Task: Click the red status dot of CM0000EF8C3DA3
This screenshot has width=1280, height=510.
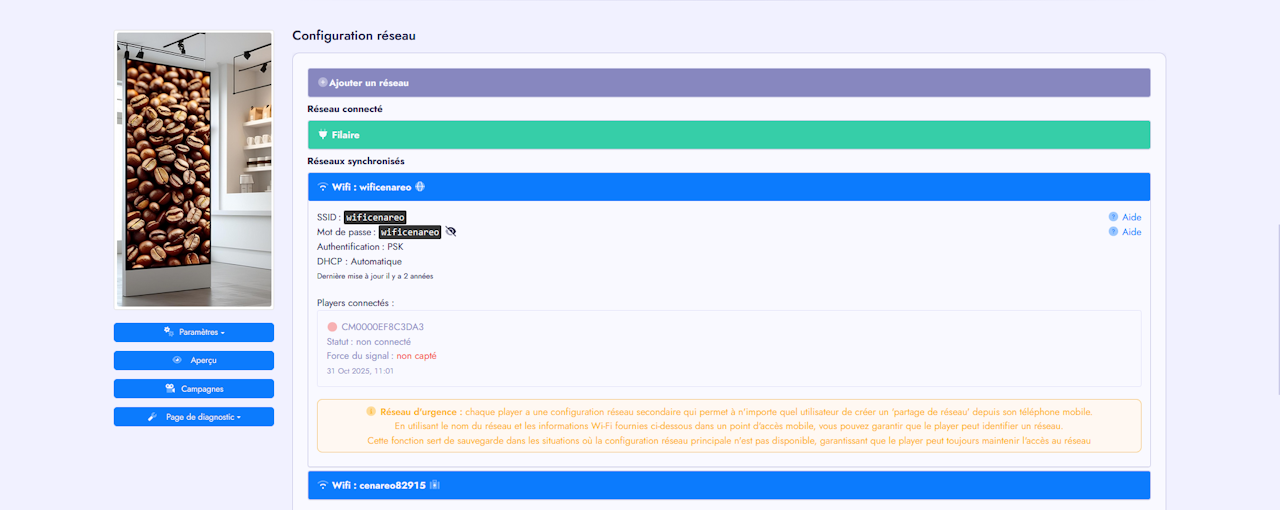Action: [332, 327]
